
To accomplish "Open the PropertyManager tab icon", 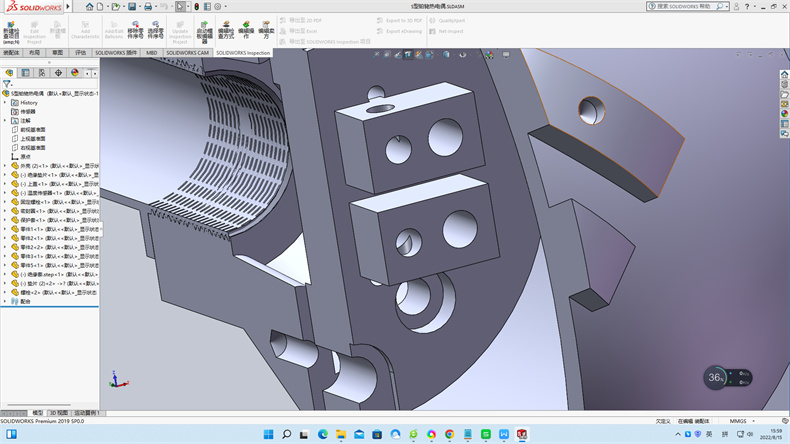I will tap(26, 73).
